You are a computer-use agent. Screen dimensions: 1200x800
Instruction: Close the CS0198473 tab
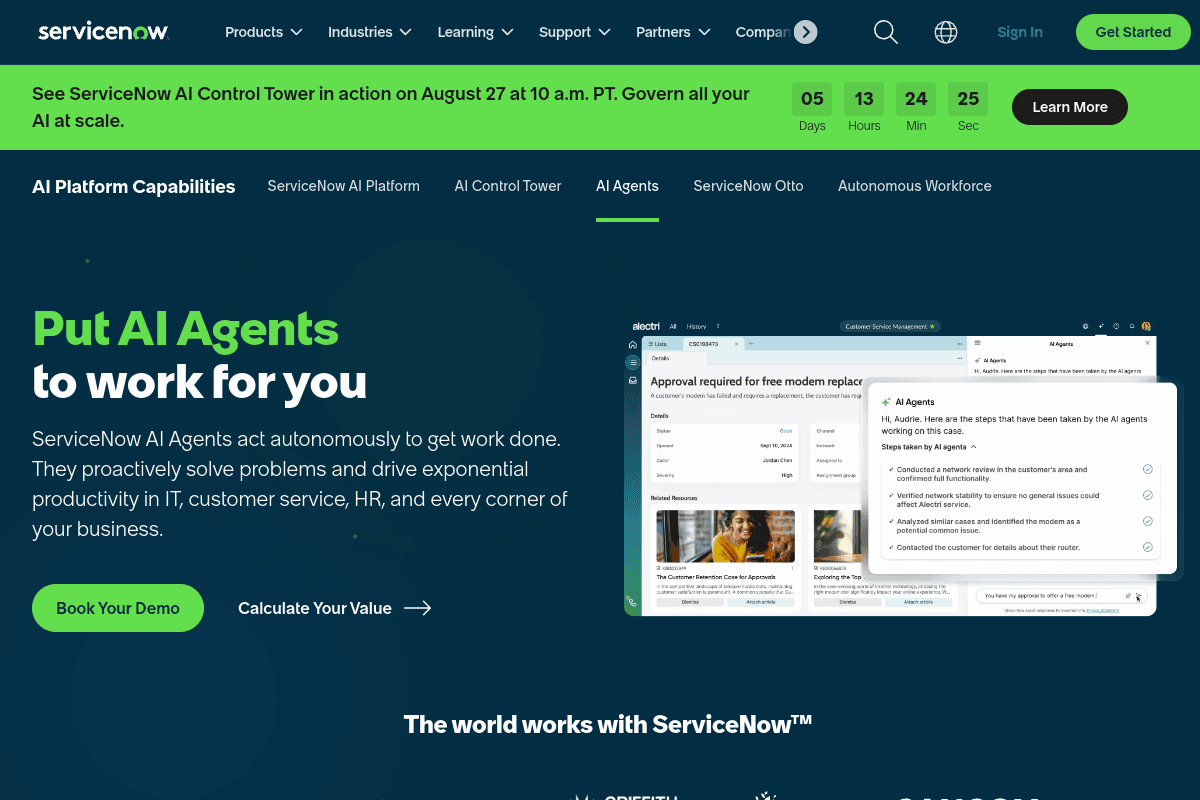coord(736,343)
